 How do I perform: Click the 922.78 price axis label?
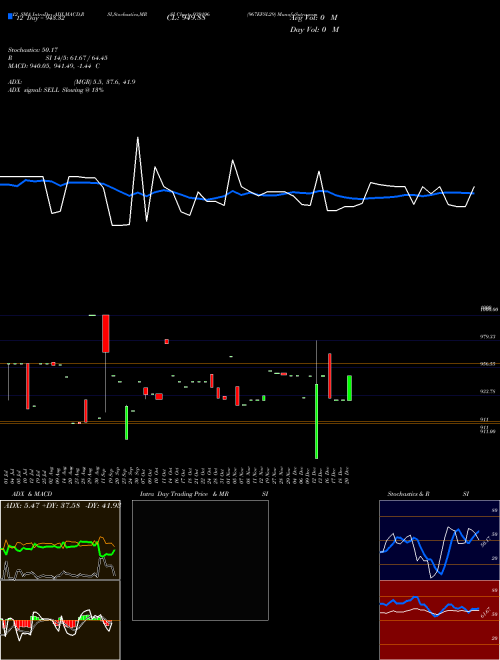(x=488, y=391)
